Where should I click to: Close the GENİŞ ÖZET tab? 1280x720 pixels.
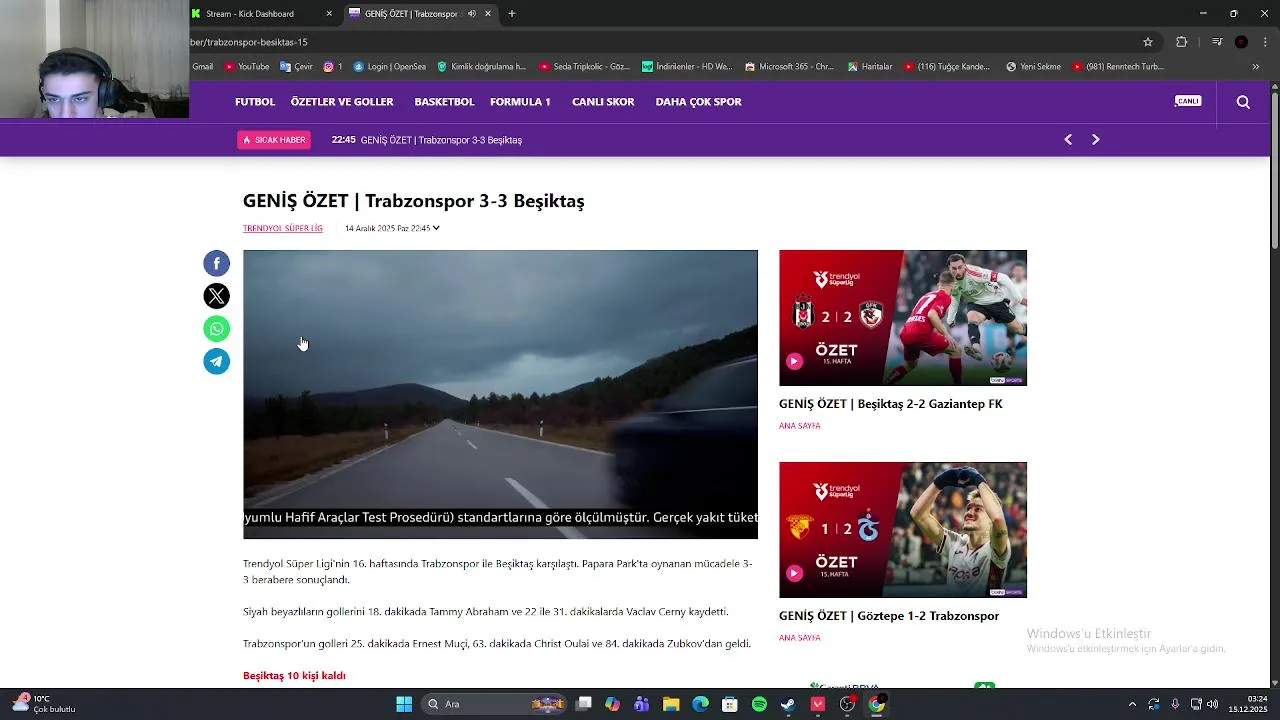[488, 14]
